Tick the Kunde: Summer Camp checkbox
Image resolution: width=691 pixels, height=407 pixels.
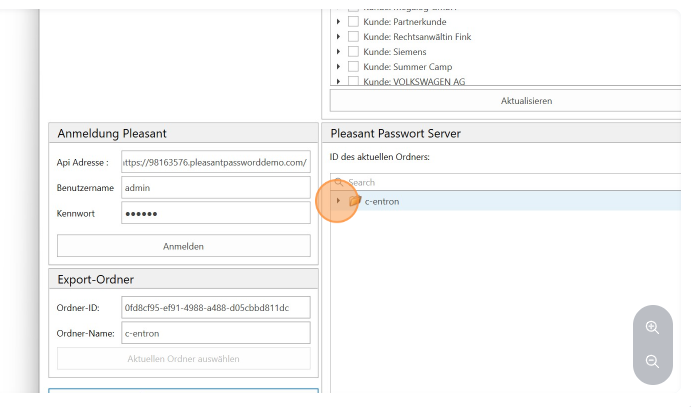click(353, 66)
